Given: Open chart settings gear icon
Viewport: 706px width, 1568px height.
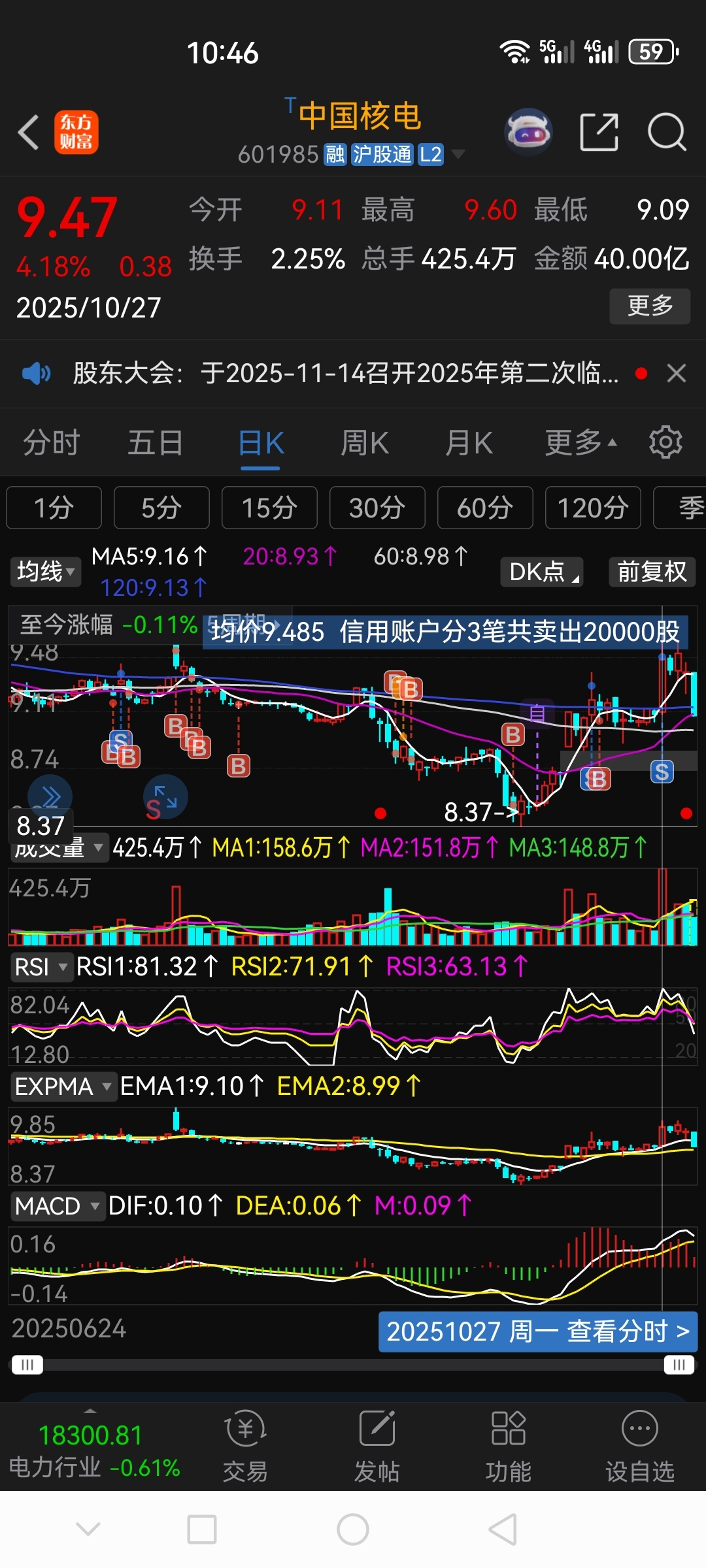Looking at the screenshot, I should pyautogui.click(x=665, y=442).
